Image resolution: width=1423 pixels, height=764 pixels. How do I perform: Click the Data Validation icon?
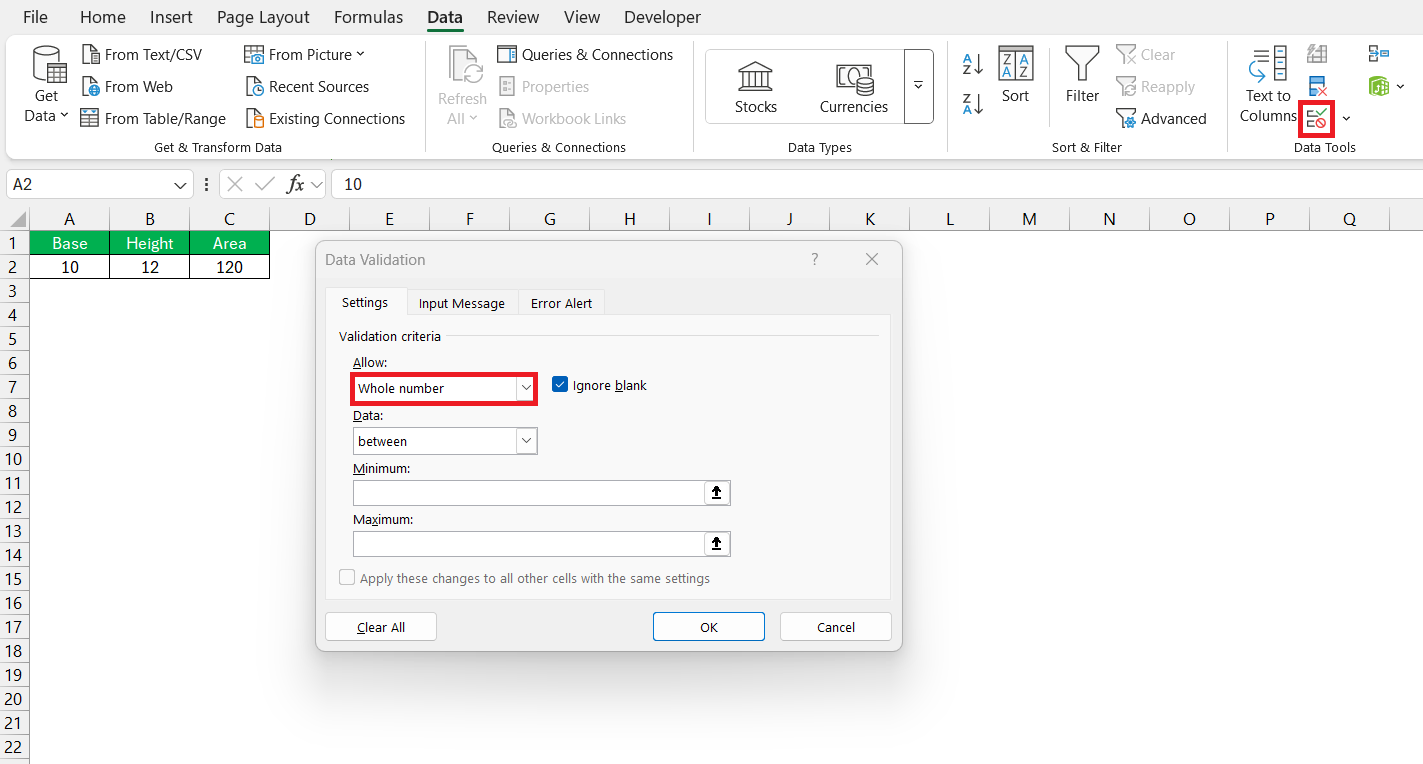coord(1318,119)
